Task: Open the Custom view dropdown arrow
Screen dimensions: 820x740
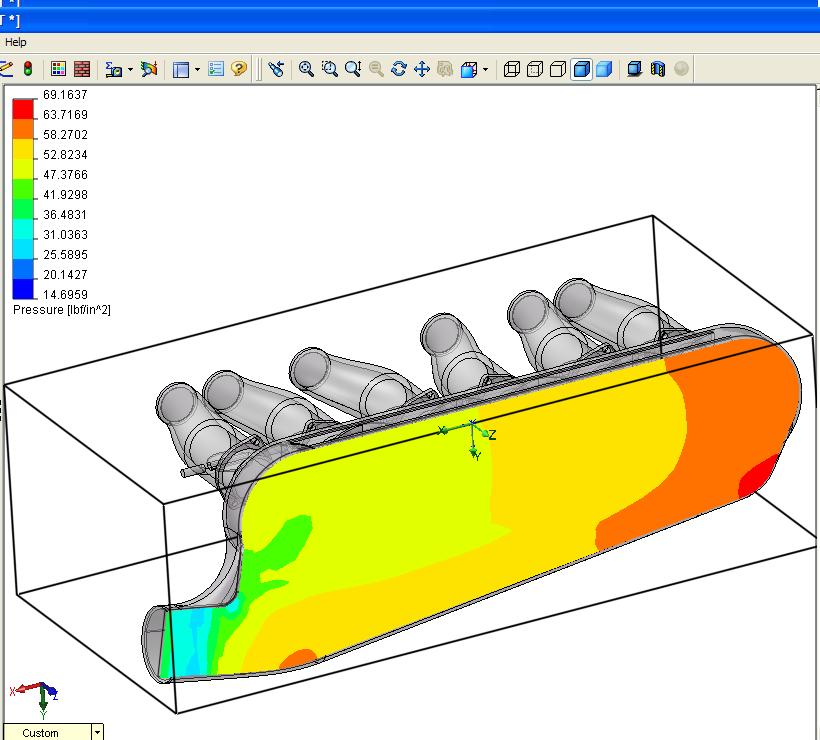Action: (x=97, y=732)
